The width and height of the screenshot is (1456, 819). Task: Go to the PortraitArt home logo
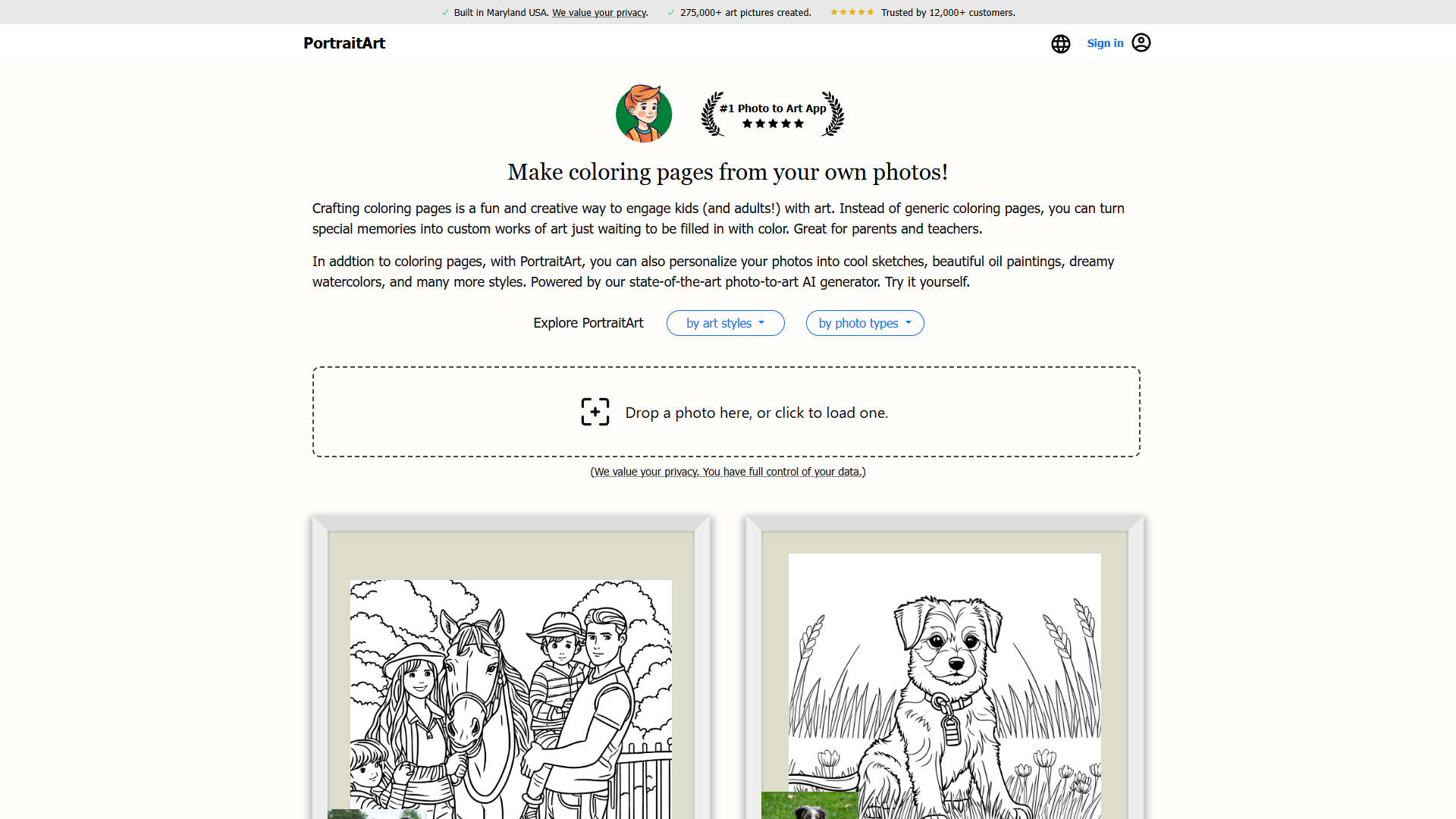[x=344, y=43]
